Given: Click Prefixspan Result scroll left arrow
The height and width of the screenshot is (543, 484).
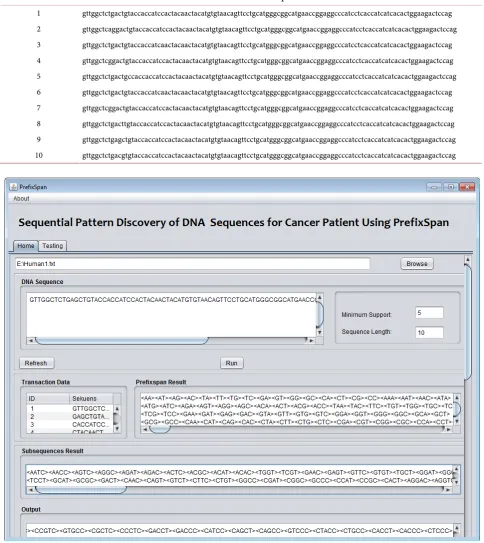Looking at the screenshot, I should pyautogui.click(x=145, y=429).
